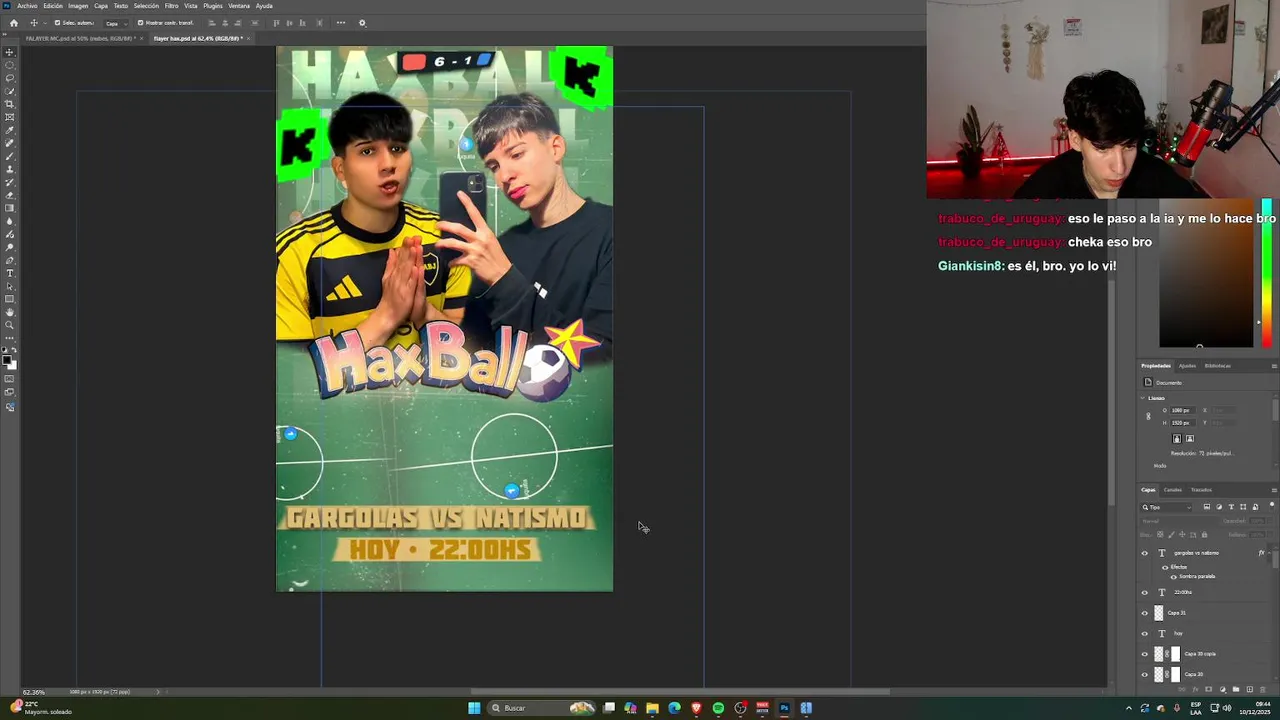This screenshot has height=720, width=1280.
Task: Collapse the Lienzo section
Action: point(1144,398)
